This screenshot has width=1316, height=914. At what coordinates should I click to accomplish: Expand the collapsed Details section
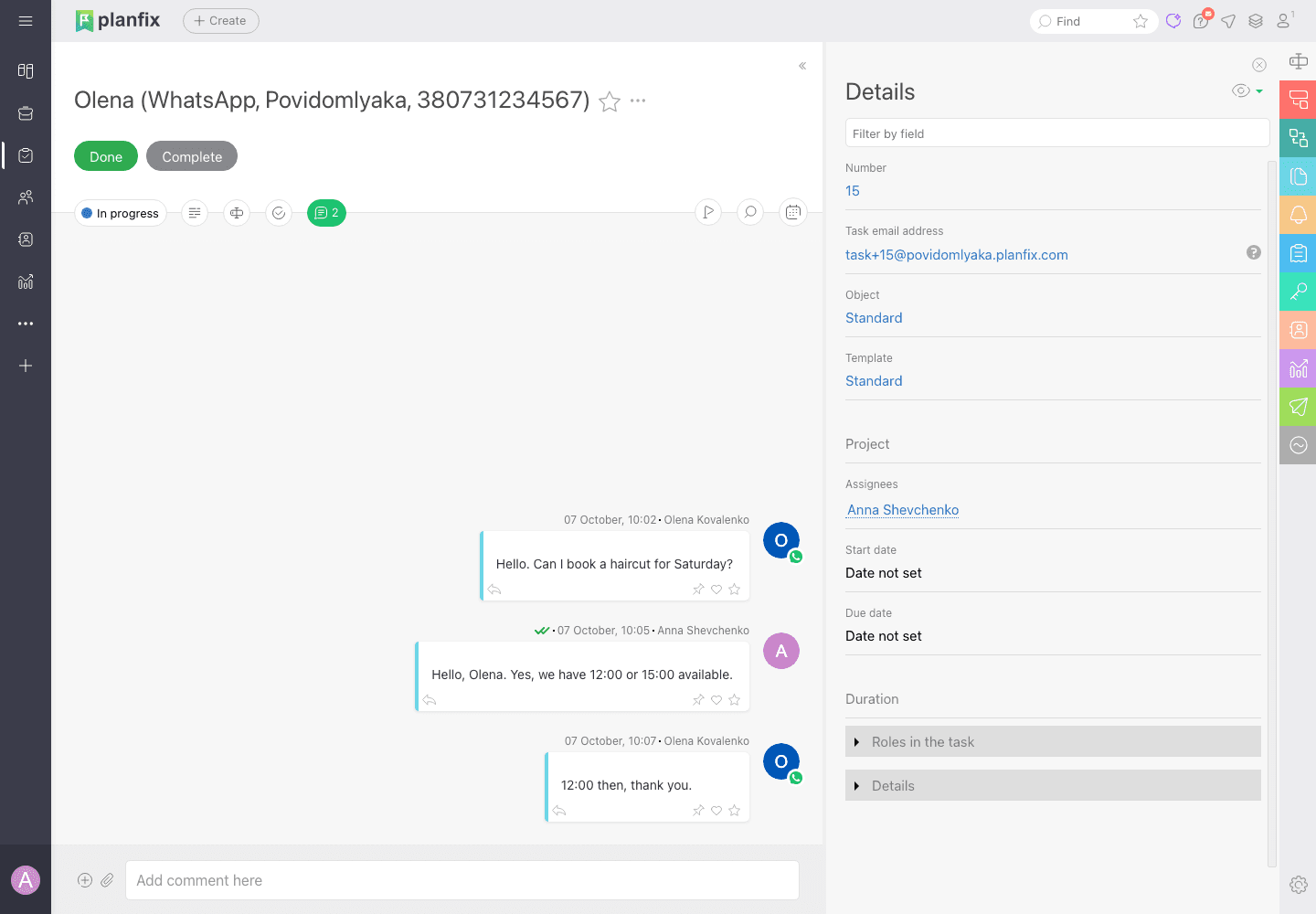(1053, 785)
